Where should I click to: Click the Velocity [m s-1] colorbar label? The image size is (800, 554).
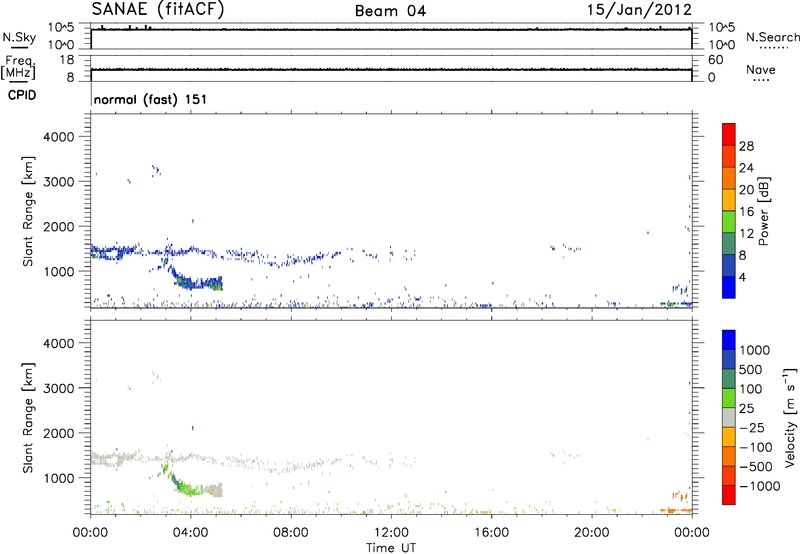(x=790, y=417)
